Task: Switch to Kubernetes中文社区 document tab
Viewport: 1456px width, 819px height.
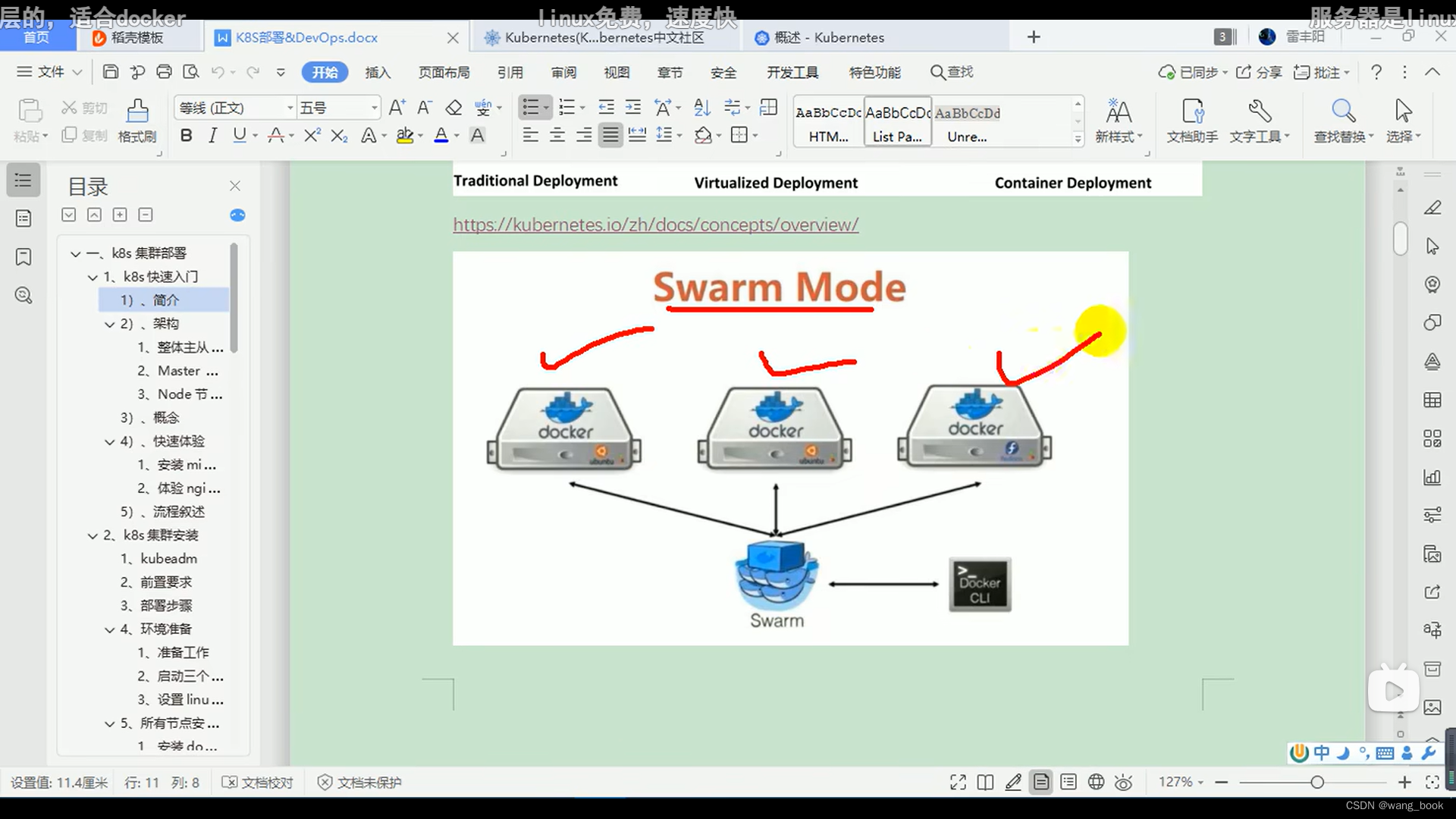Action: coord(604,38)
